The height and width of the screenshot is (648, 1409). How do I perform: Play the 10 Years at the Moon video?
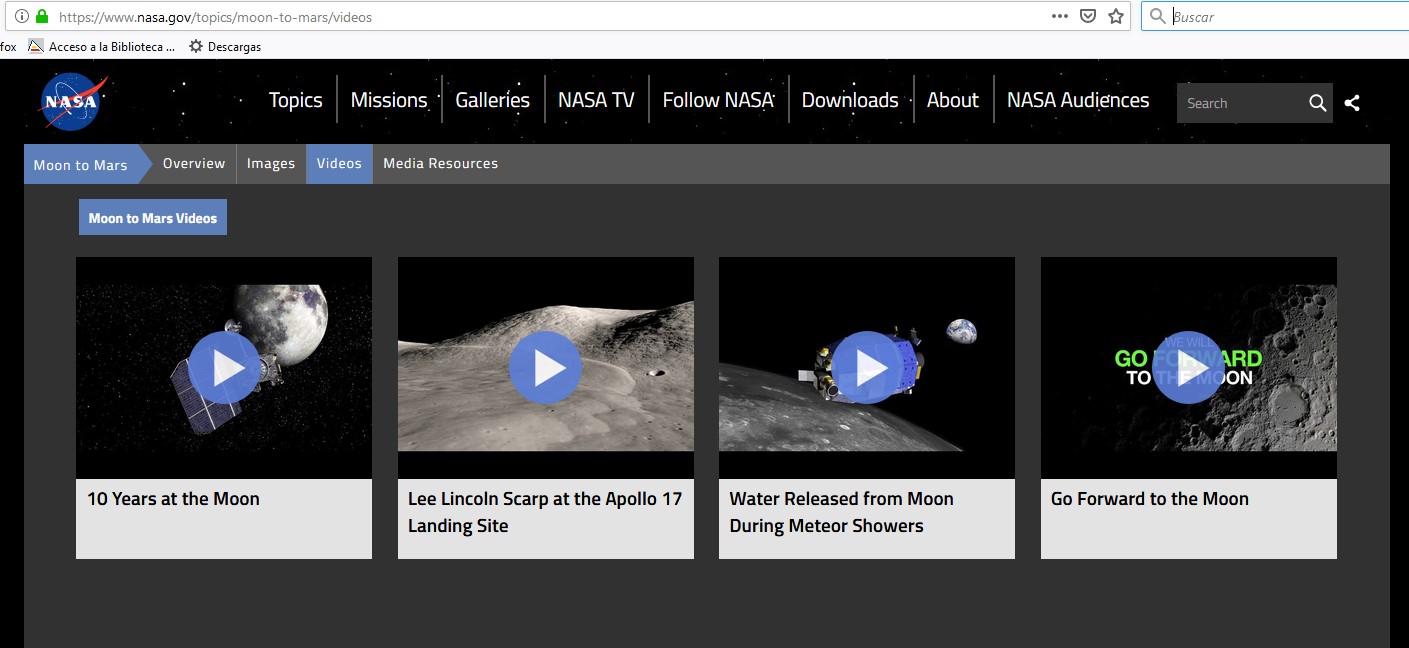pos(224,368)
